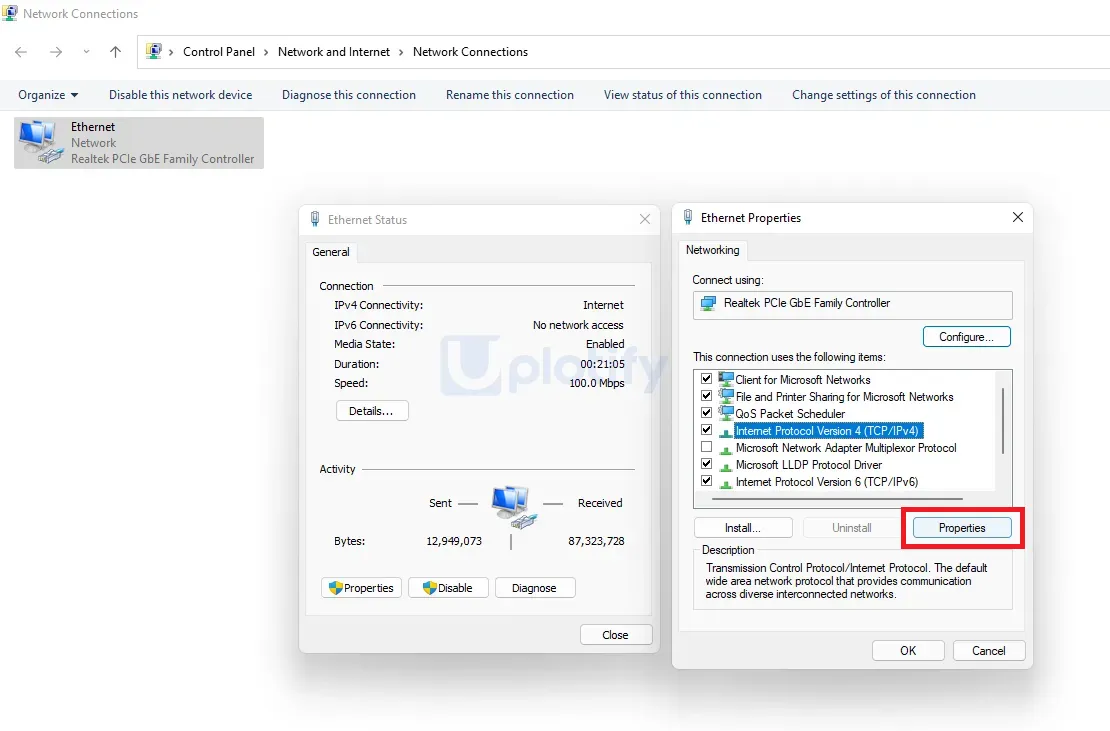Click Realtek adapter name field in Ethernet Properties
The width and height of the screenshot is (1110, 731).
(x=852, y=305)
